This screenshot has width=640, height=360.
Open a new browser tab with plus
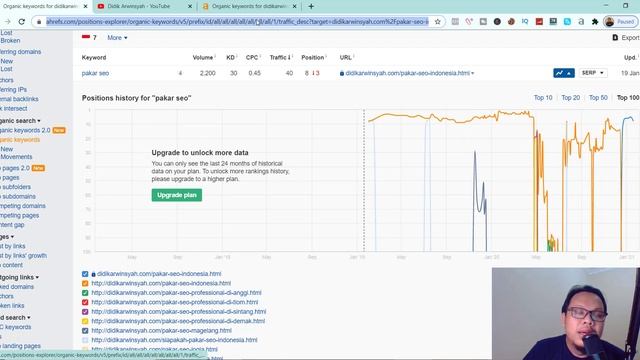pyautogui.click(x=311, y=6)
